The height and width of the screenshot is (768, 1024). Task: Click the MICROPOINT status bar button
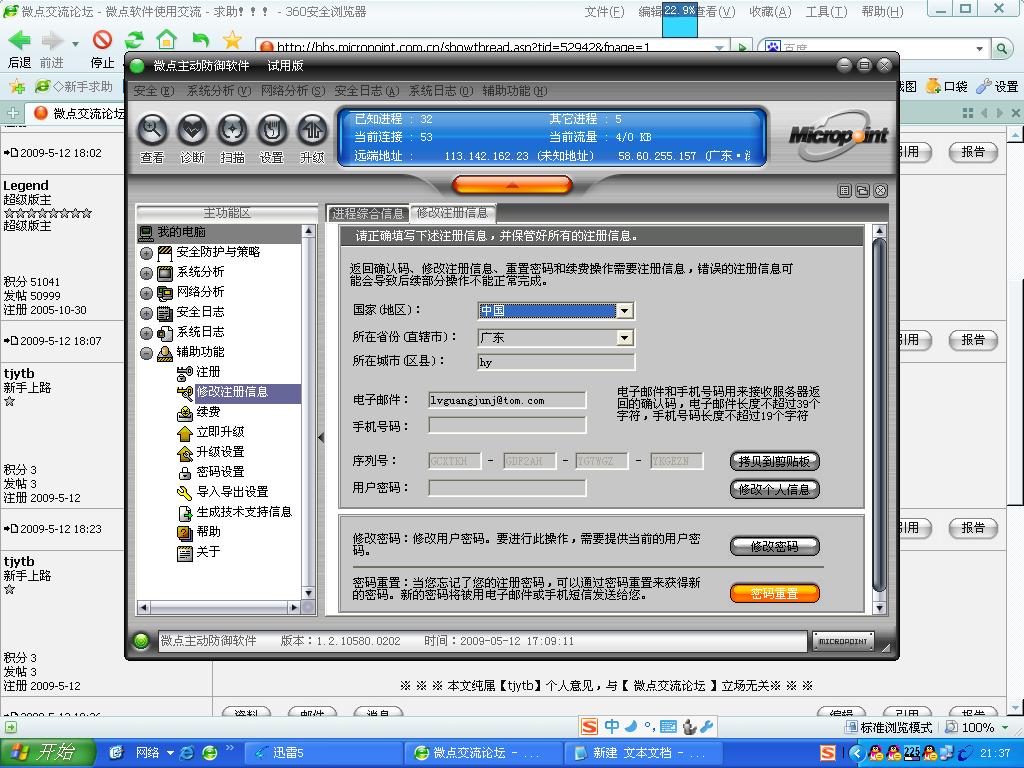click(x=843, y=641)
